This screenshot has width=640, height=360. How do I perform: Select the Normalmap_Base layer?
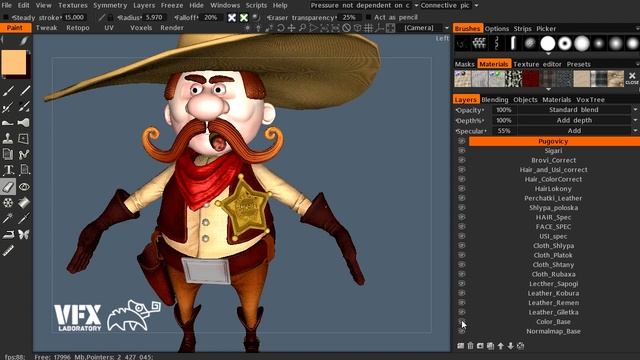(x=553, y=331)
